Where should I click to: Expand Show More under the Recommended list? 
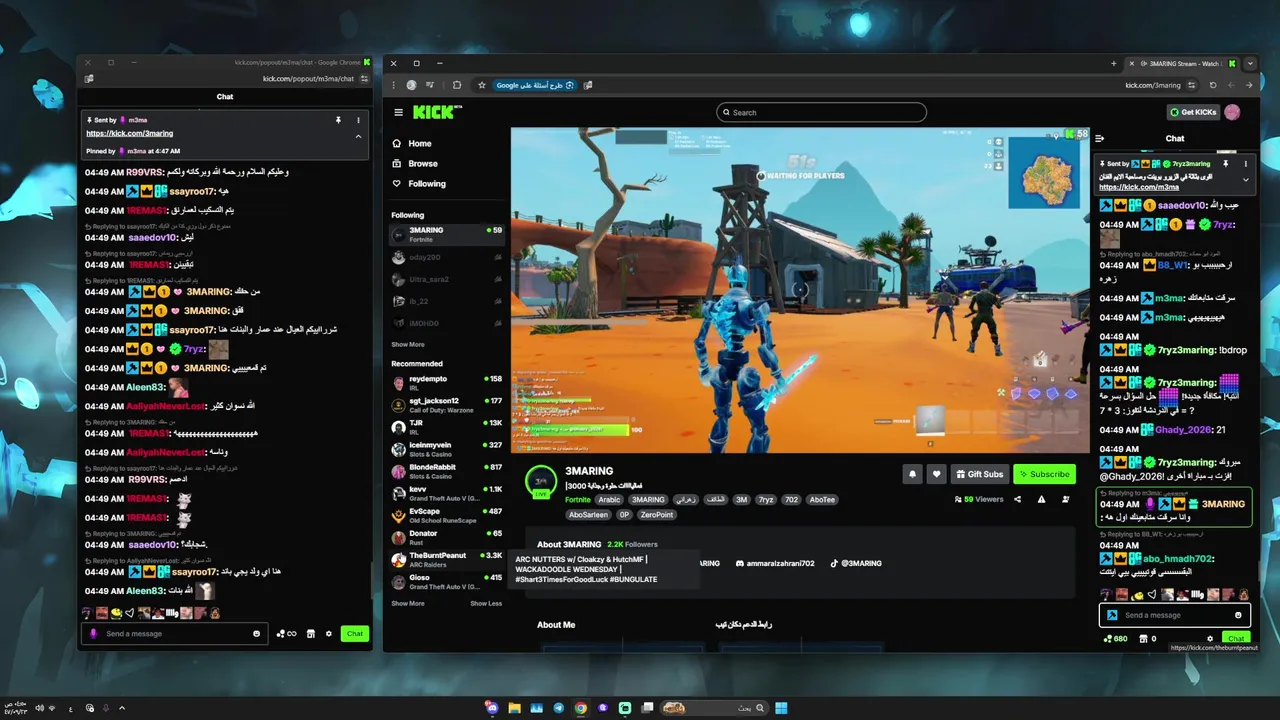(x=407, y=603)
